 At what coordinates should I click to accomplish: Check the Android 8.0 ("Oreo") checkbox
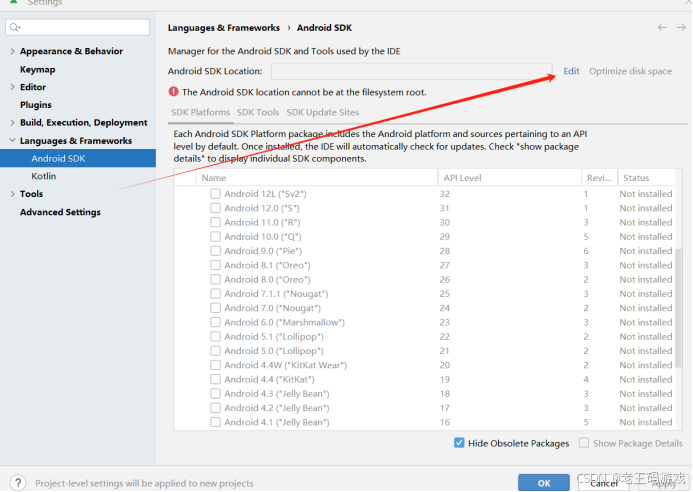point(215,279)
